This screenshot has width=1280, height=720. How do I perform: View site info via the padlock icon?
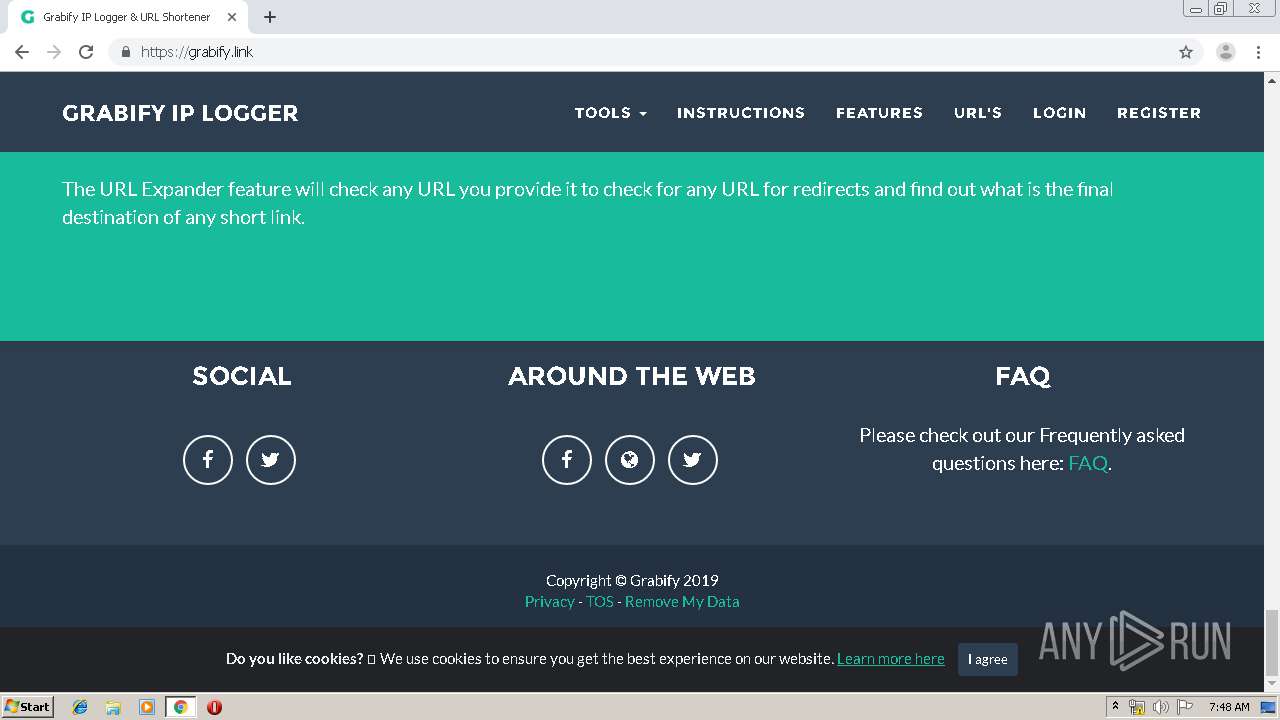[125, 52]
